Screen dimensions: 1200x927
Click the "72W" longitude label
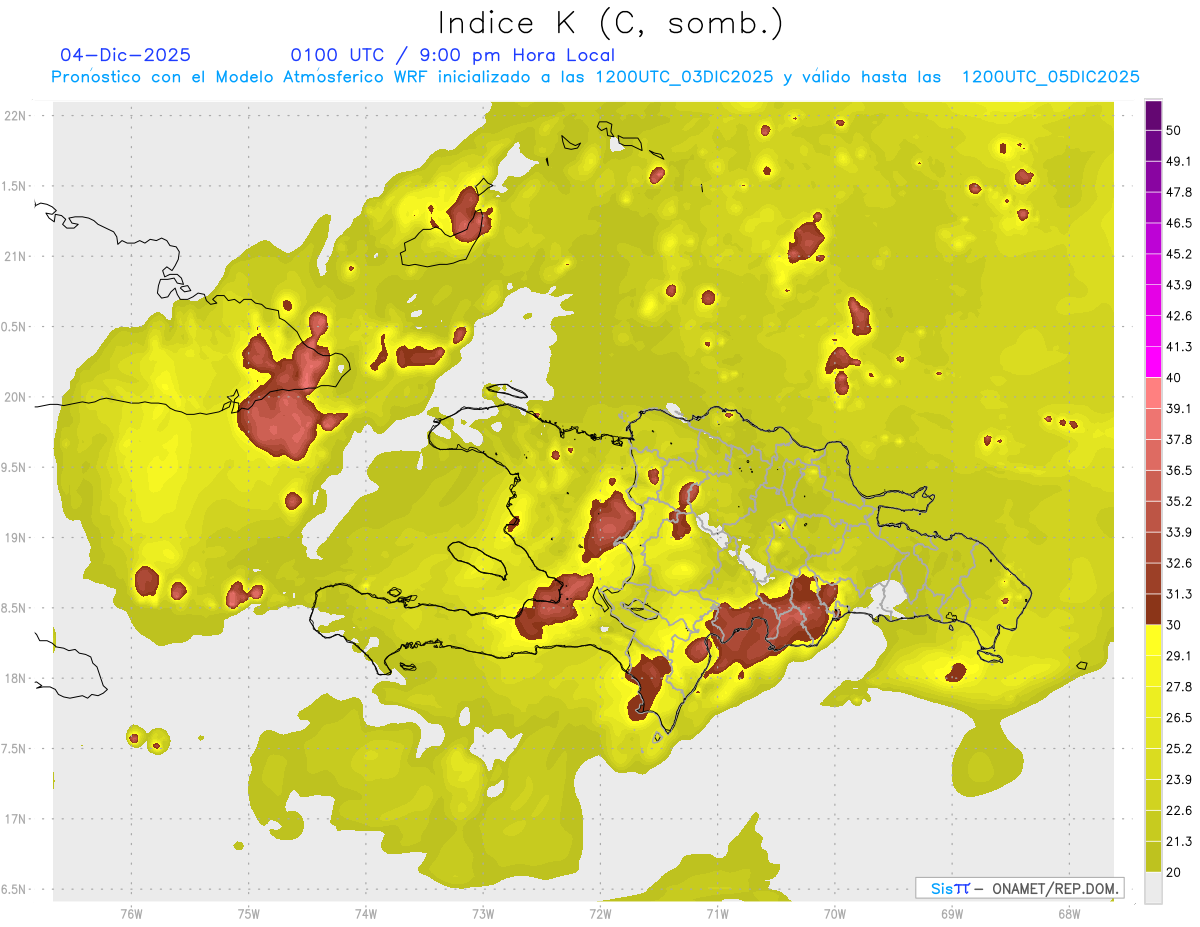(x=600, y=915)
